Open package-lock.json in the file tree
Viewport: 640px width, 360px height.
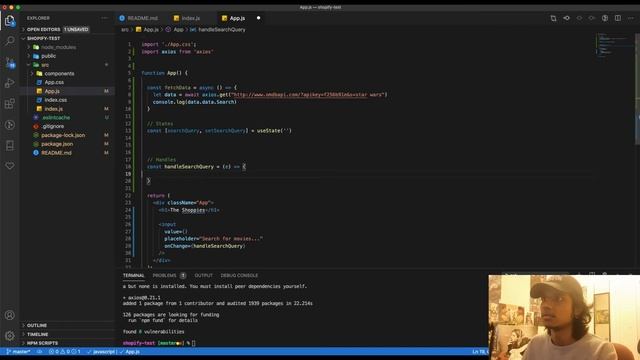[68, 135]
